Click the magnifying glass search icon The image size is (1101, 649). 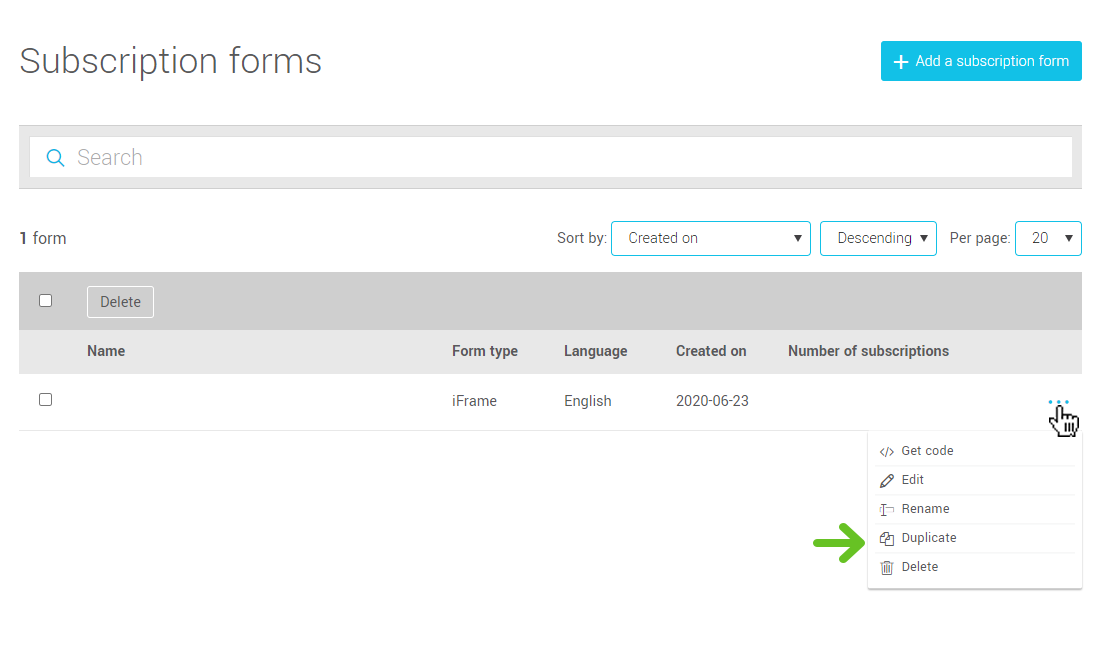click(x=56, y=157)
